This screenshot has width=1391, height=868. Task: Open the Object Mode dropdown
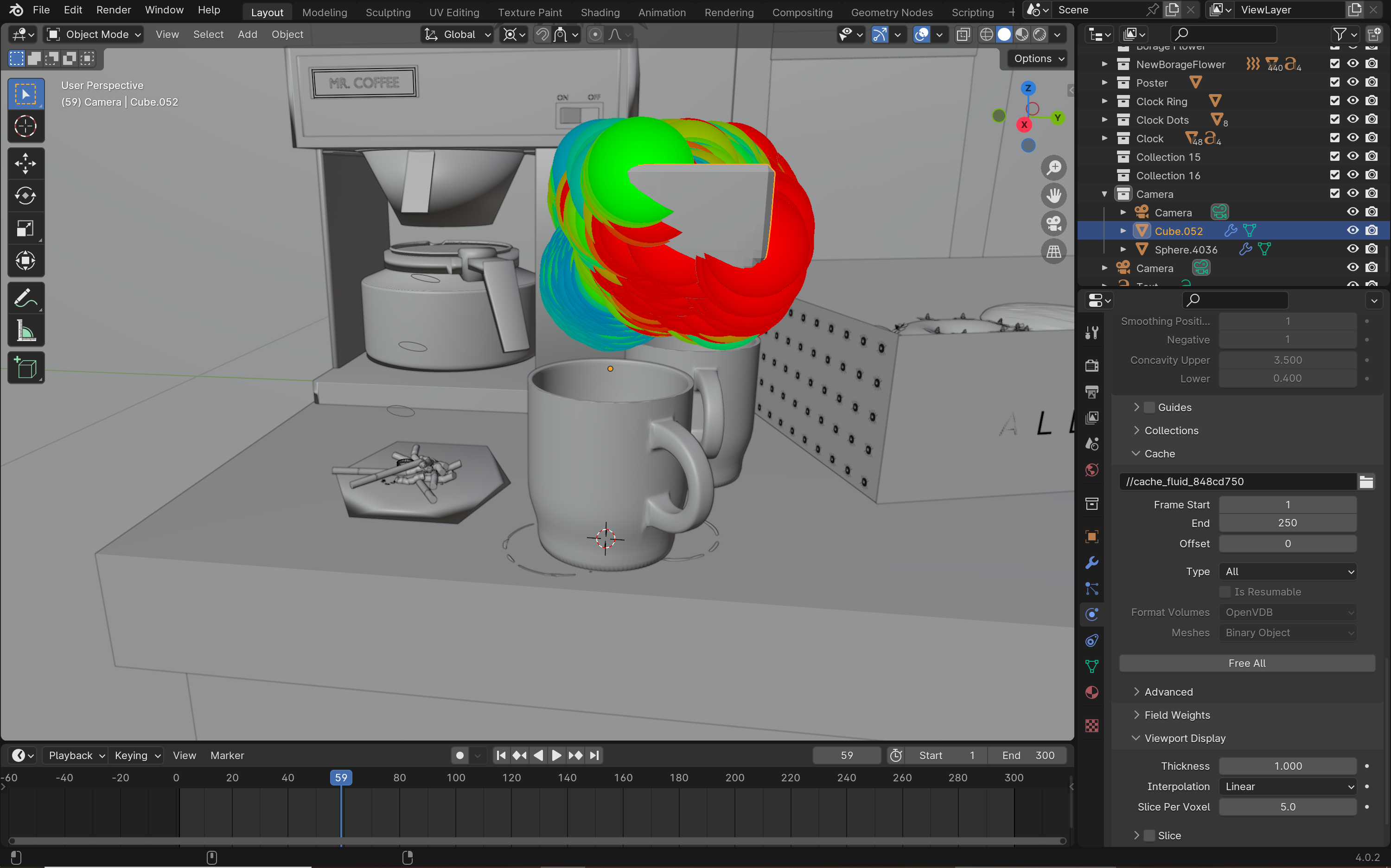pos(94,34)
